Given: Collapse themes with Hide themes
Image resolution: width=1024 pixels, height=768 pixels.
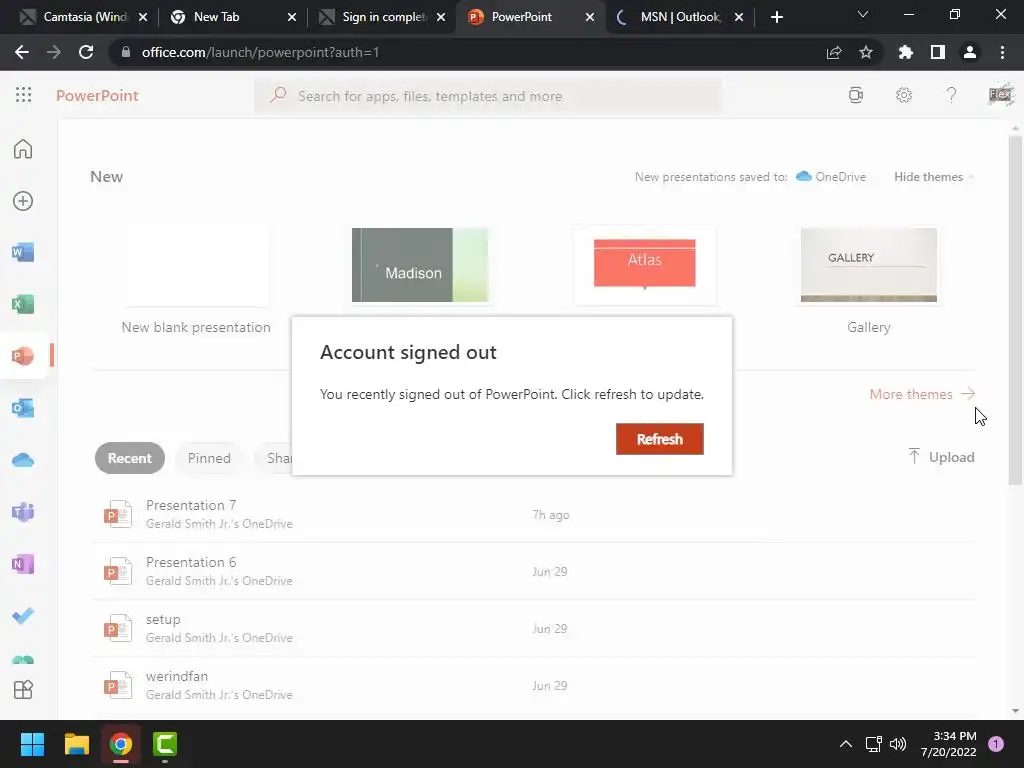Looking at the screenshot, I should pyautogui.click(x=934, y=177).
